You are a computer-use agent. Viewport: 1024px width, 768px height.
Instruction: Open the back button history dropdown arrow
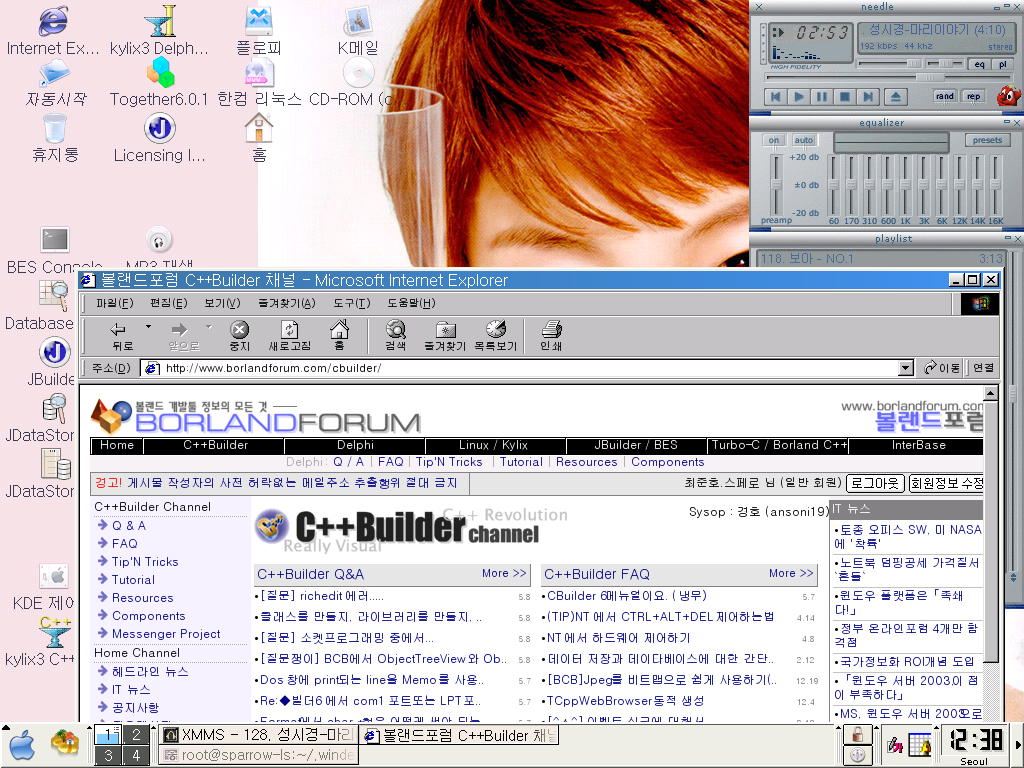pos(148,327)
